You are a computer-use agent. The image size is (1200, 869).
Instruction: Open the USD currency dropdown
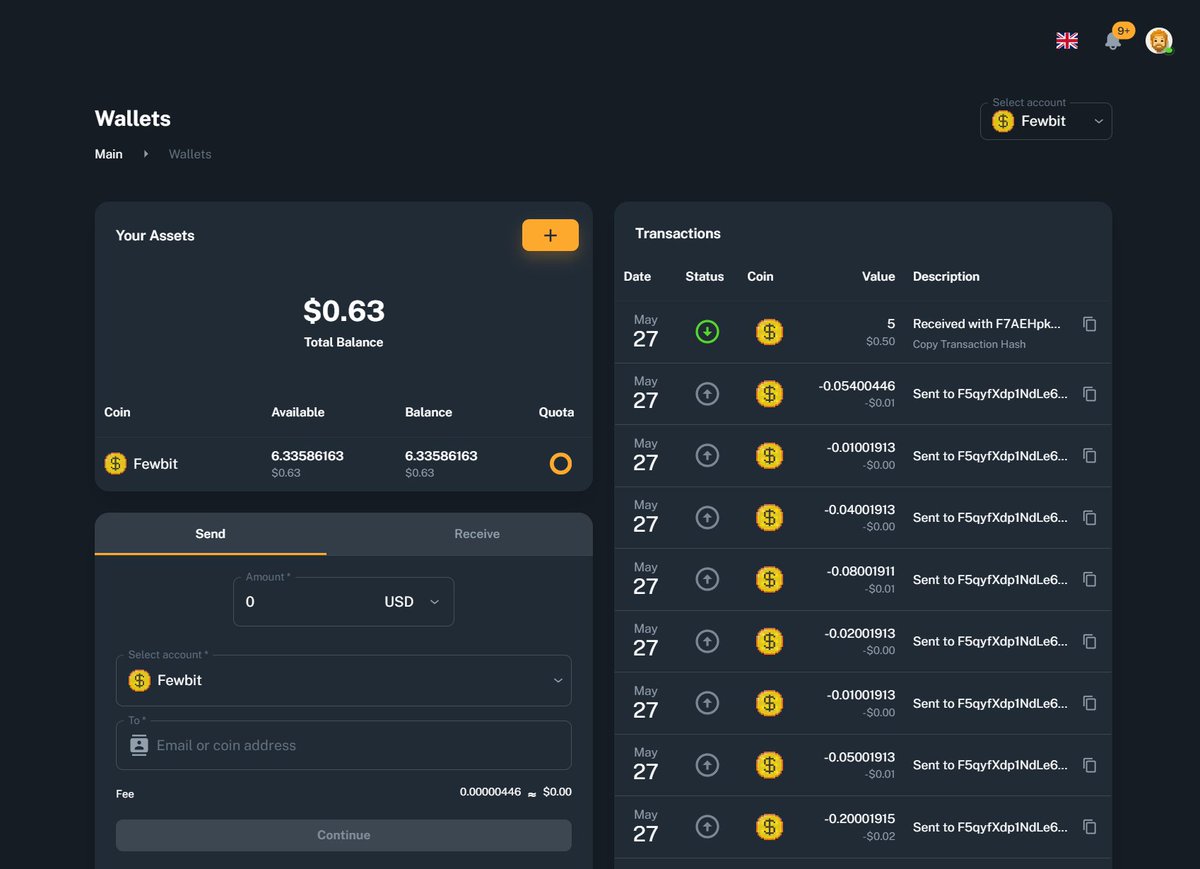413,602
